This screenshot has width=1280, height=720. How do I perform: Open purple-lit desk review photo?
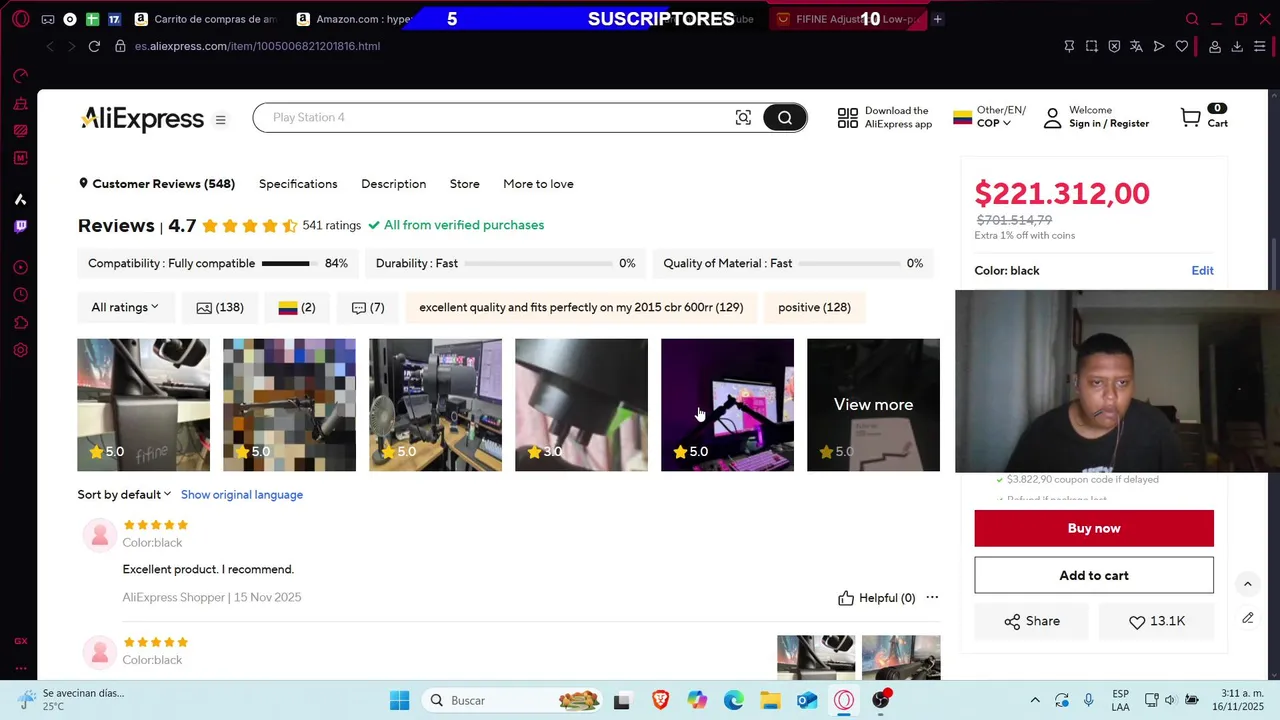727,405
